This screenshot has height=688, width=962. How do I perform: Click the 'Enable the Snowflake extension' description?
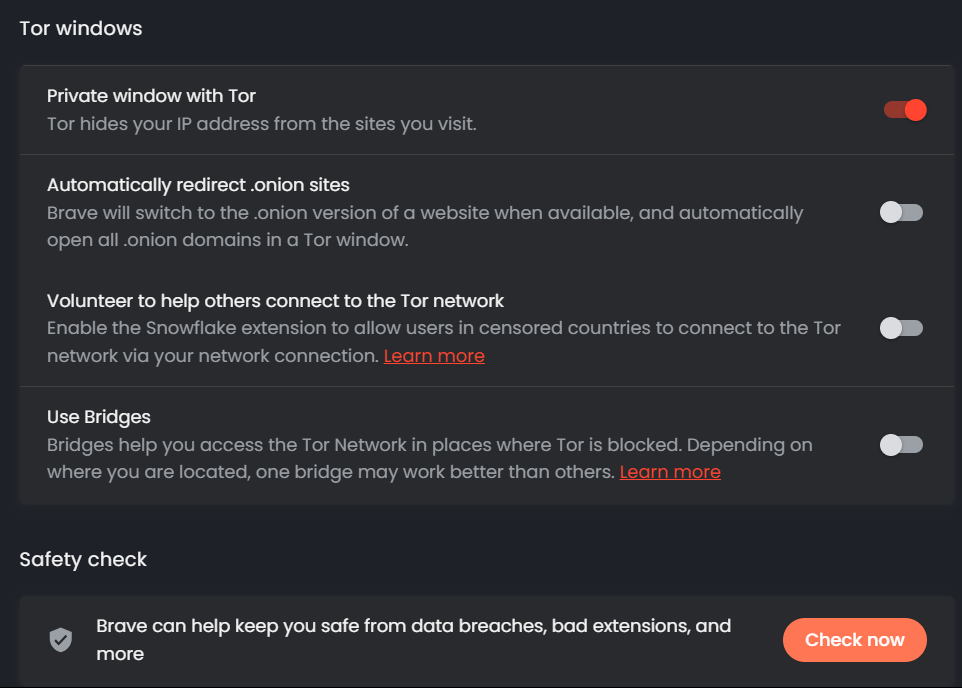click(443, 328)
